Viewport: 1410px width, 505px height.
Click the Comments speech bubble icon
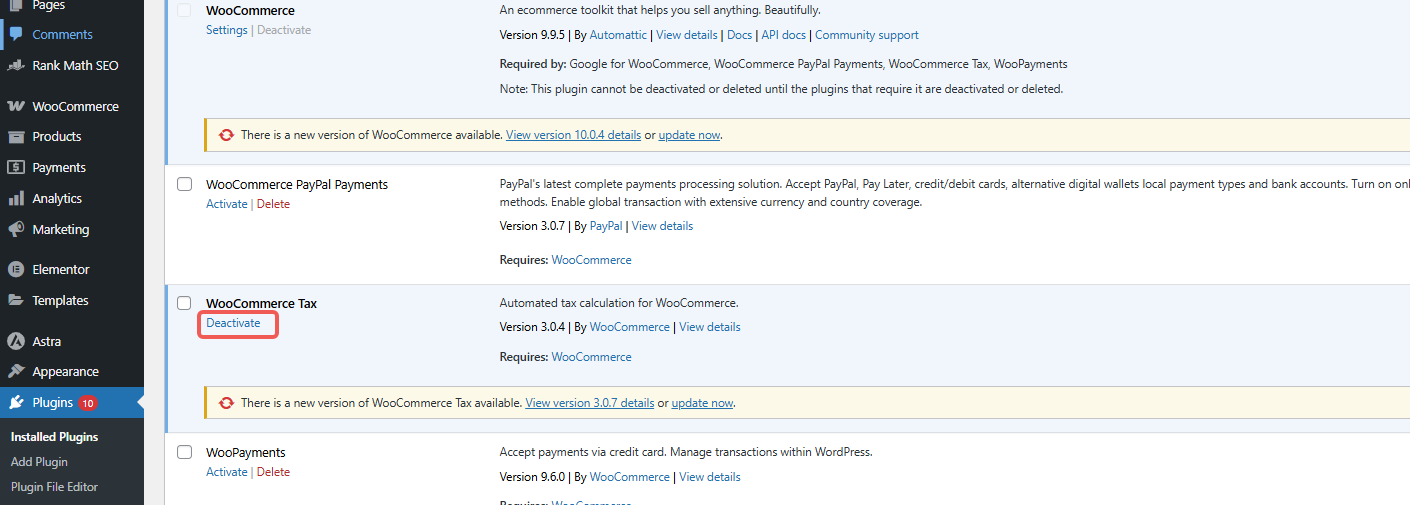(15, 34)
